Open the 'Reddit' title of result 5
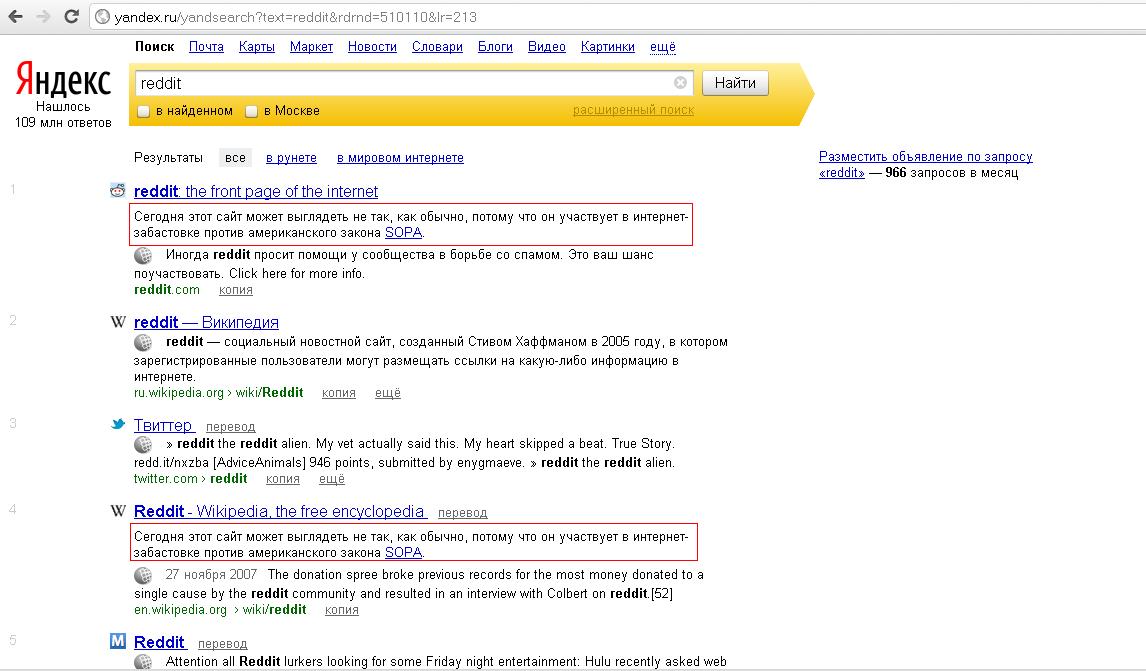 pos(159,642)
